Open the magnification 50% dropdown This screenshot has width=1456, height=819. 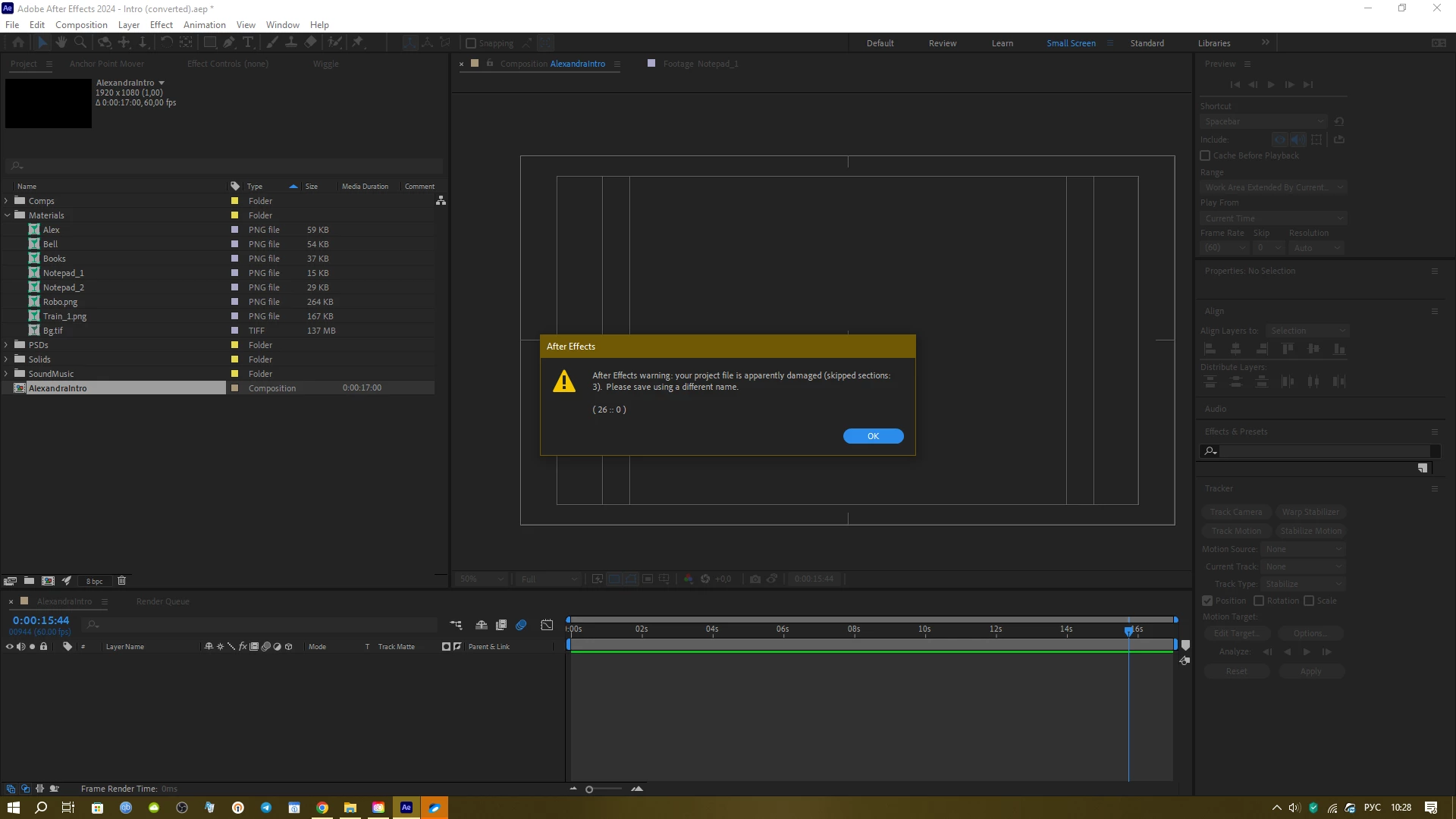pyautogui.click(x=481, y=579)
